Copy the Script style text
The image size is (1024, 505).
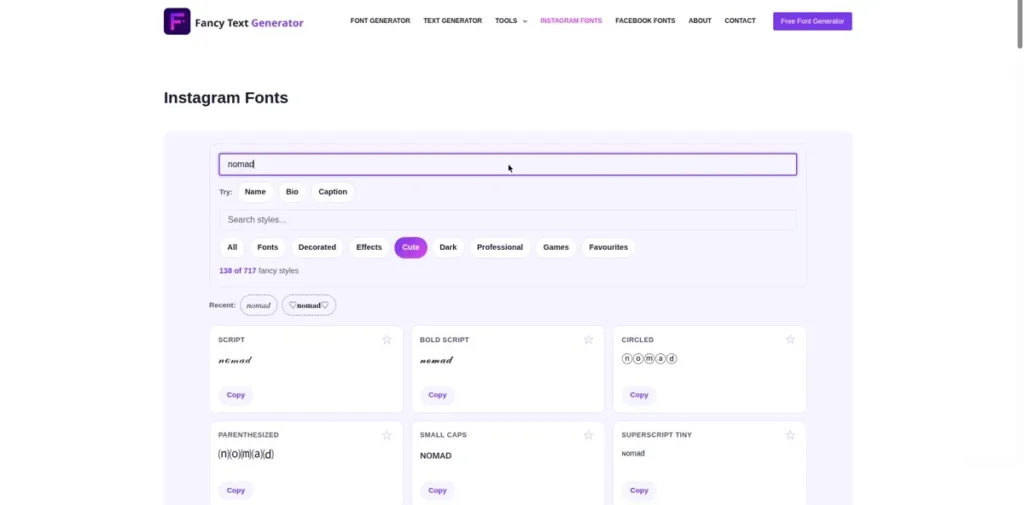coord(236,395)
